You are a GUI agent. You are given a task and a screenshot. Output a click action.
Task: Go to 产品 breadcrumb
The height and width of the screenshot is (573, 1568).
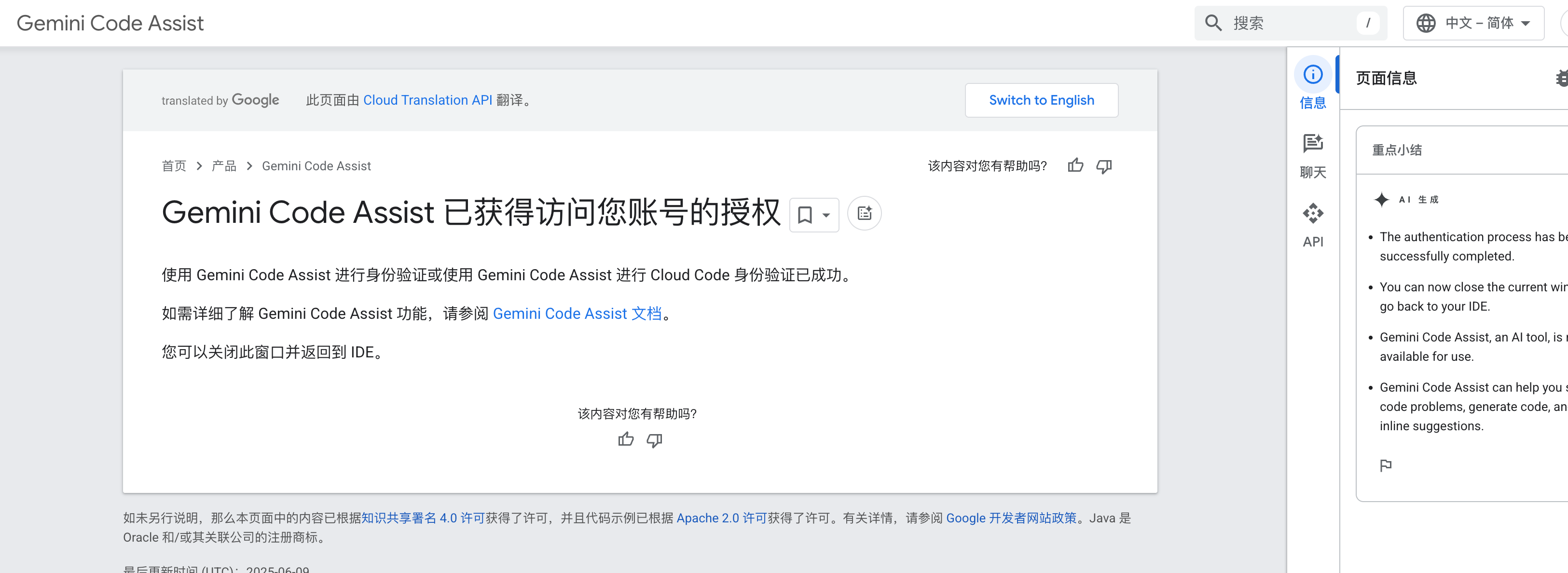[x=224, y=166]
